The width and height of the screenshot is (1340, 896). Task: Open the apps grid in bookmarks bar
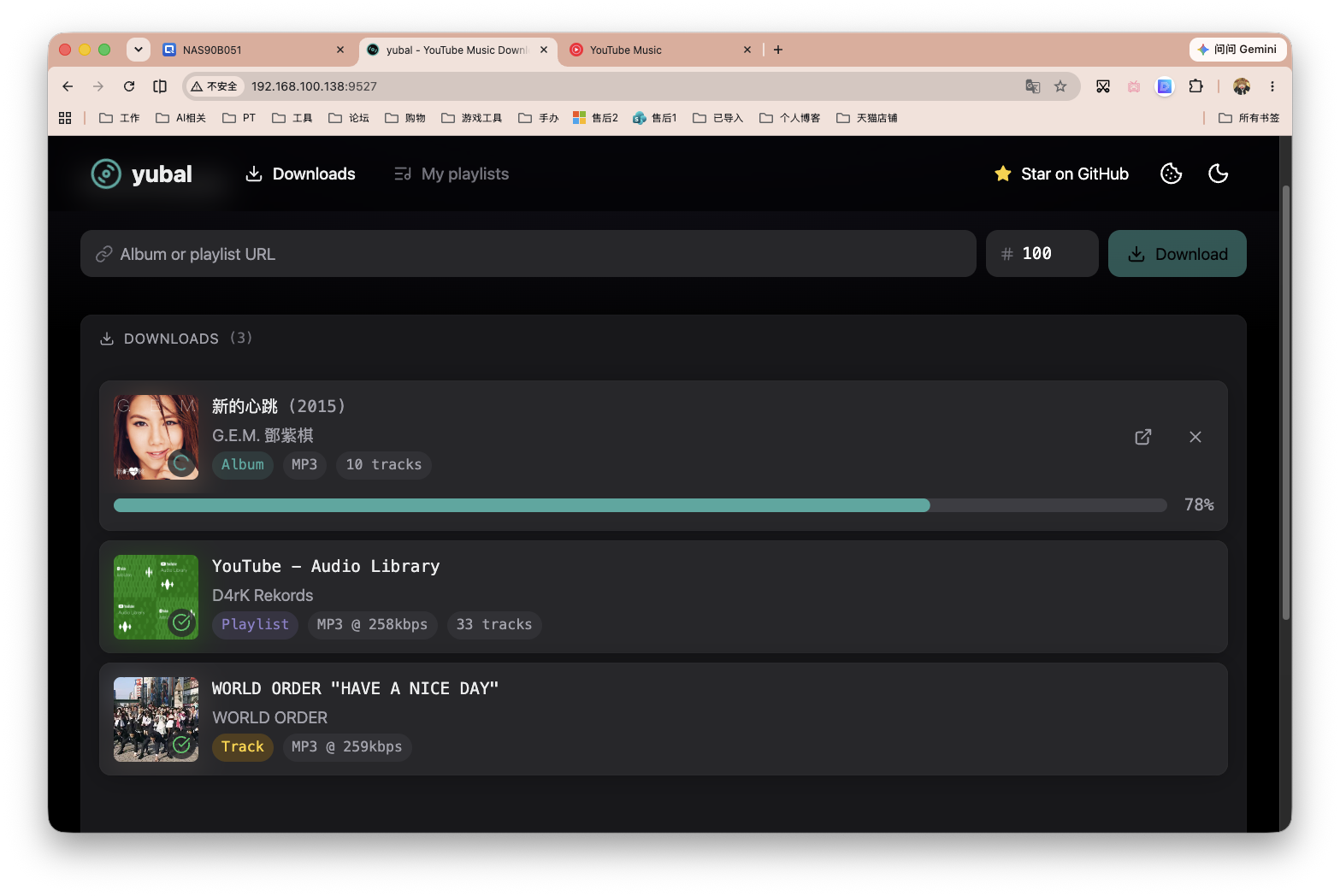coord(65,118)
